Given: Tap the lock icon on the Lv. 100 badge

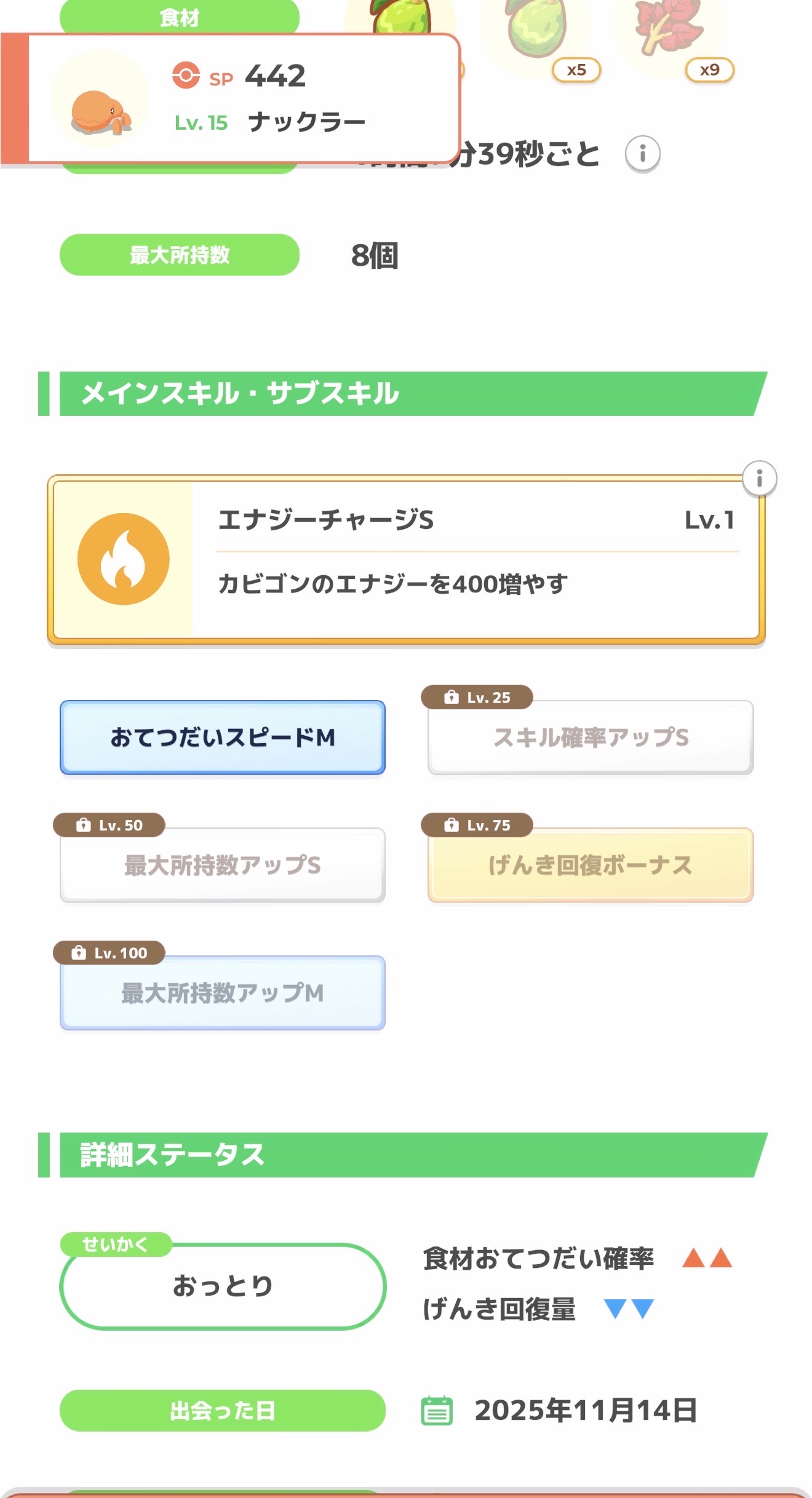Looking at the screenshot, I should [x=79, y=952].
